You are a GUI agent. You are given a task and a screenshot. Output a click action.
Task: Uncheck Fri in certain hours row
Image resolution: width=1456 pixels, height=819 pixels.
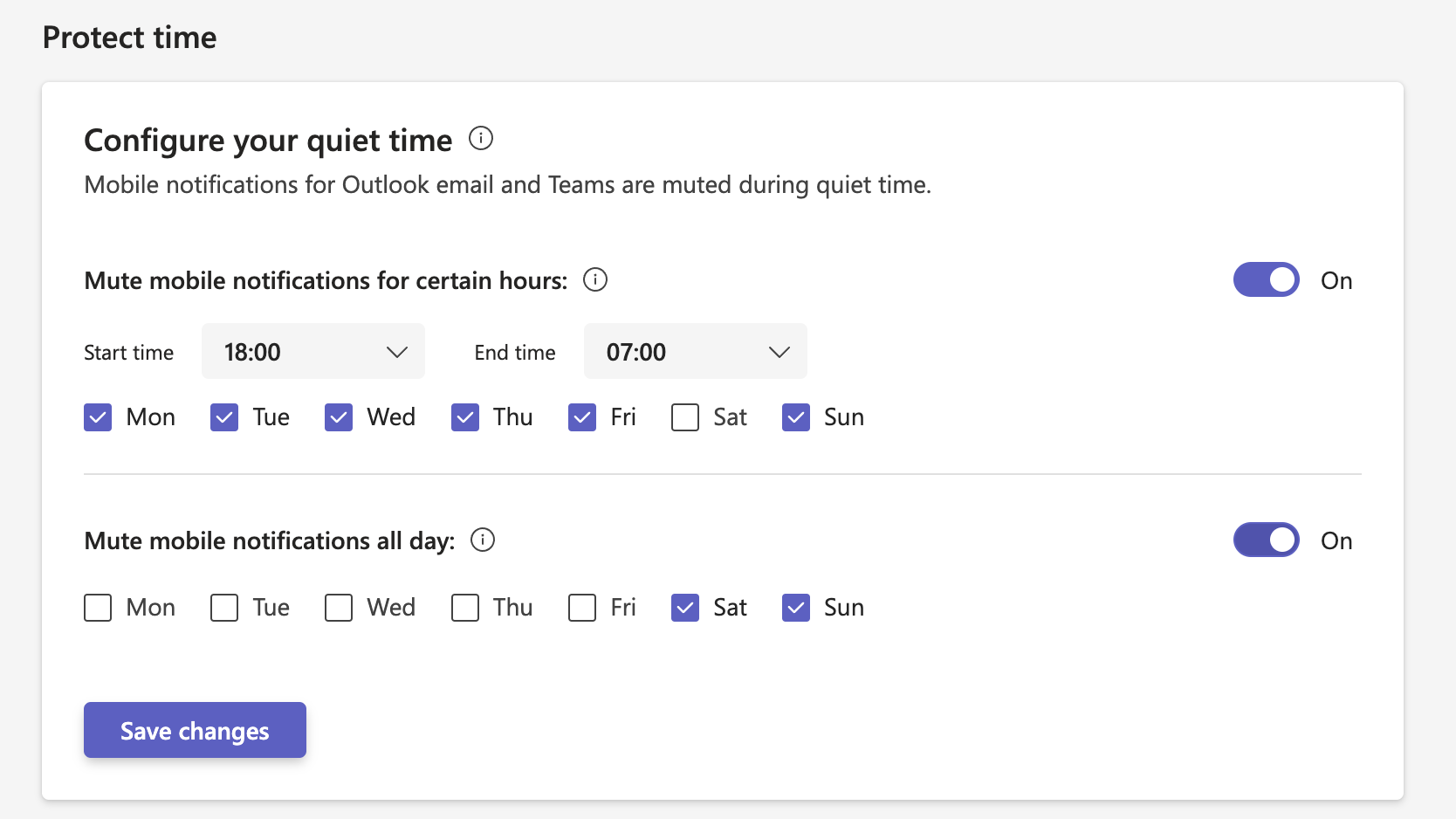[582, 417]
